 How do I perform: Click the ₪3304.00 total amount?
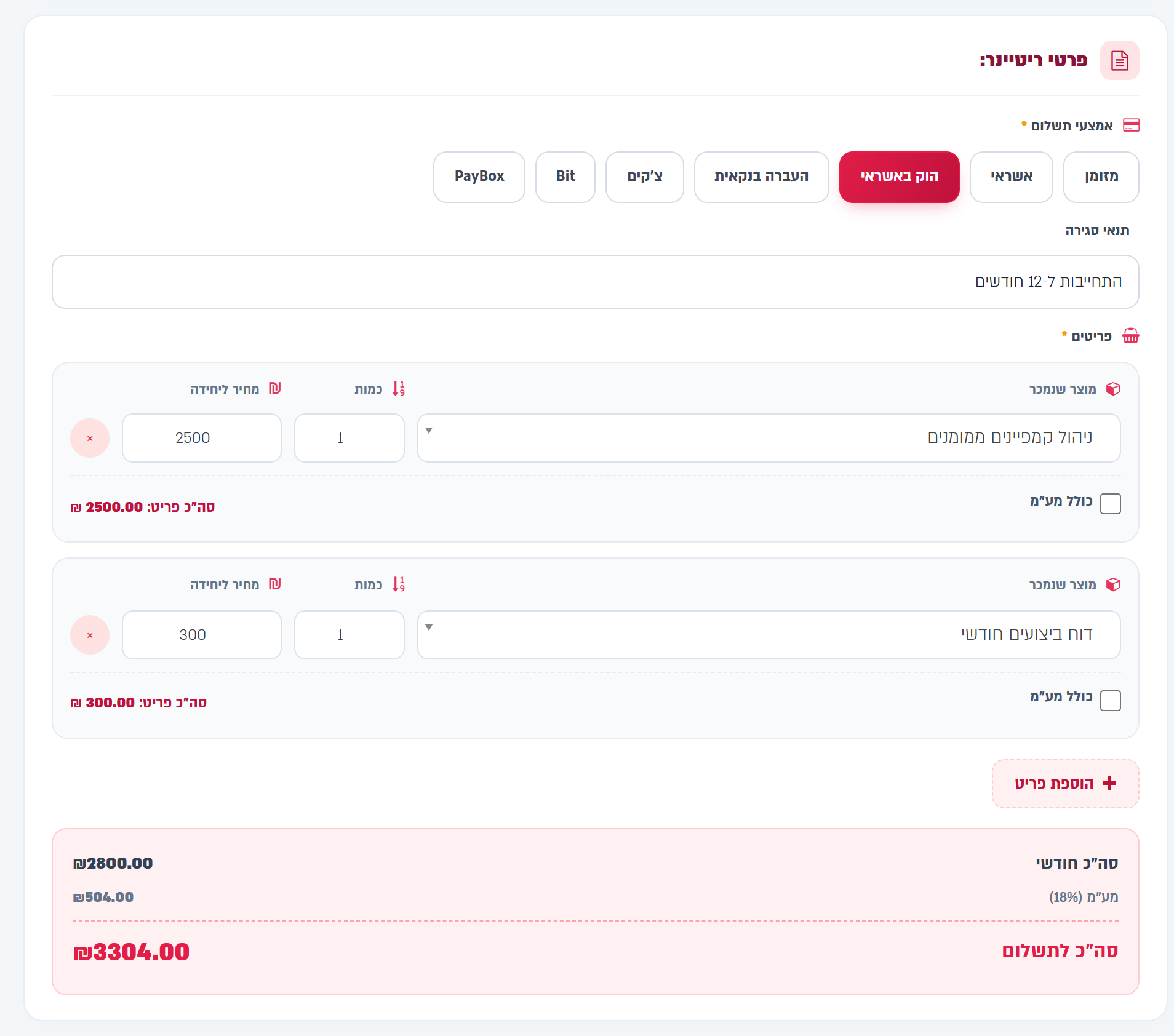131,952
